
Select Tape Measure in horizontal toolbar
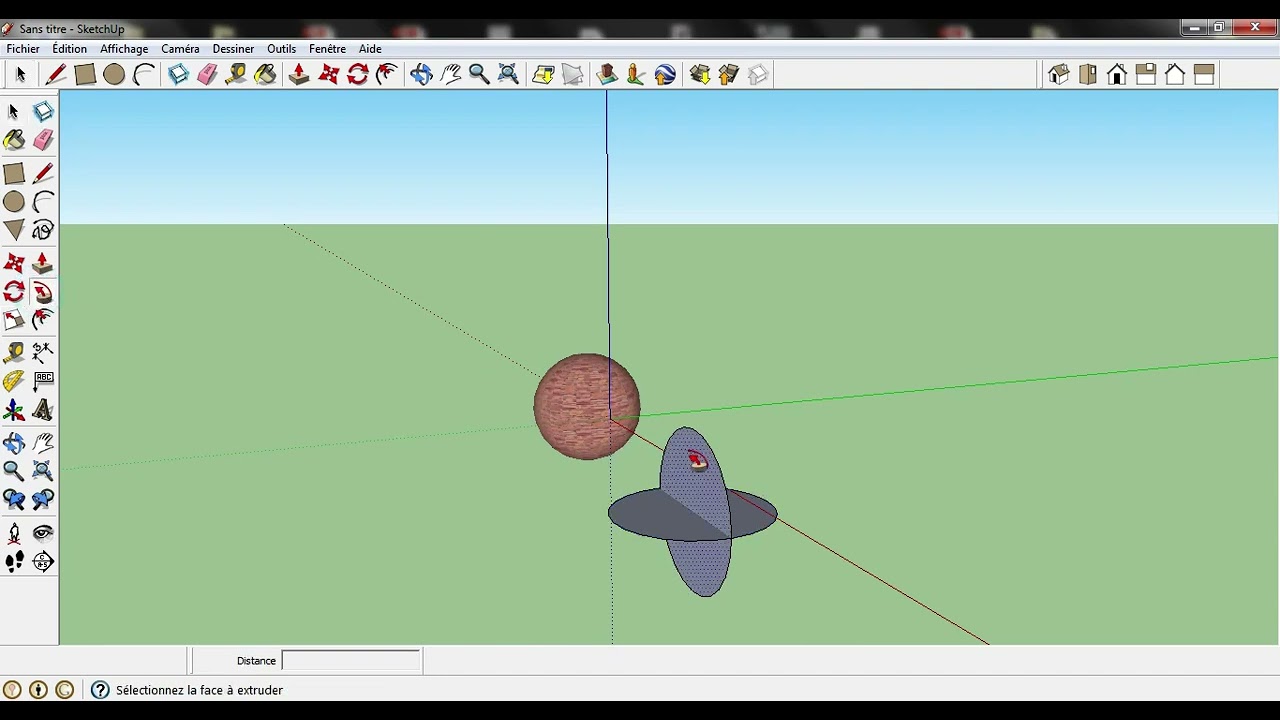[x=236, y=74]
